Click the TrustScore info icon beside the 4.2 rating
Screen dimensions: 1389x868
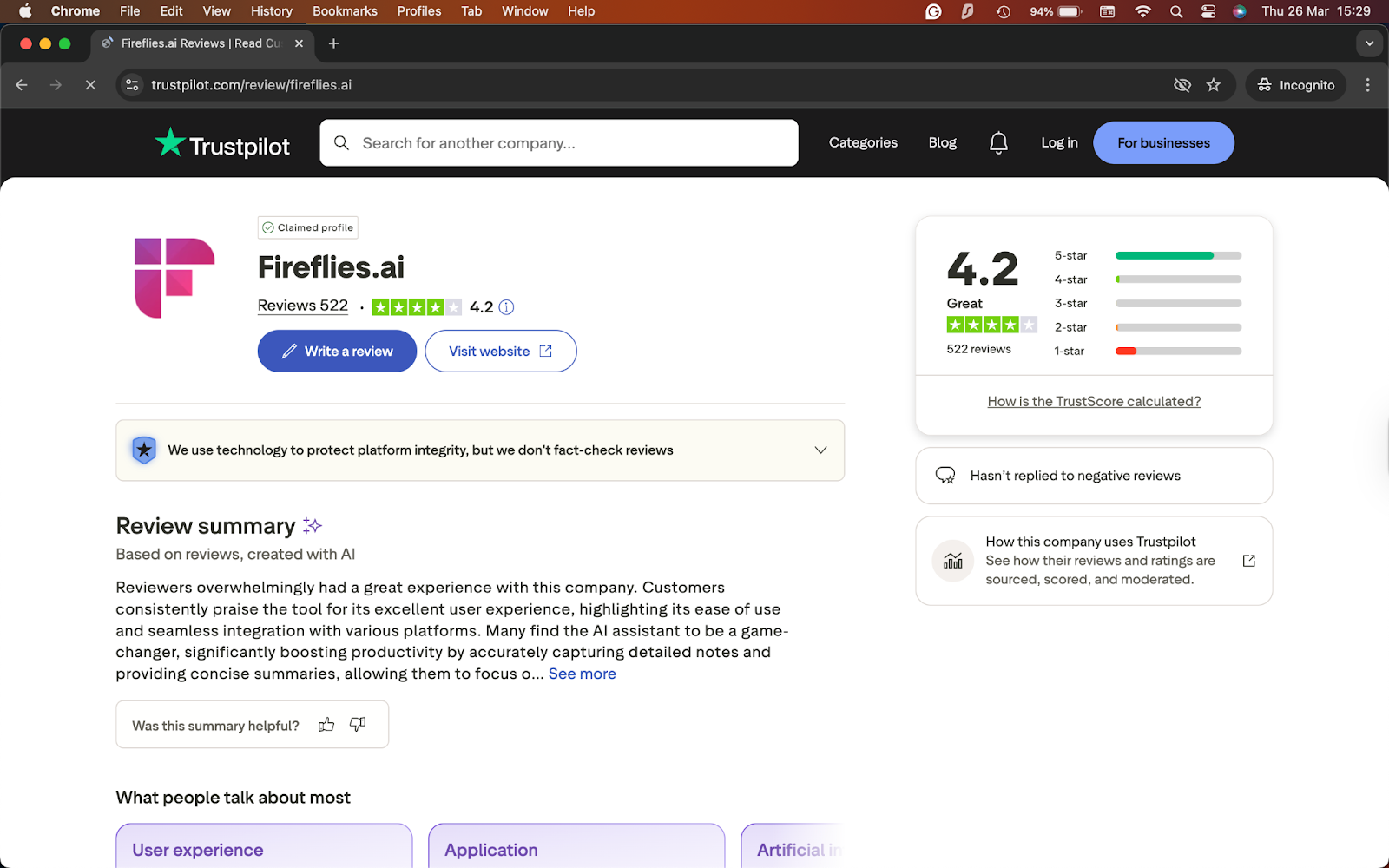pyautogui.click(x=506, y=306)
